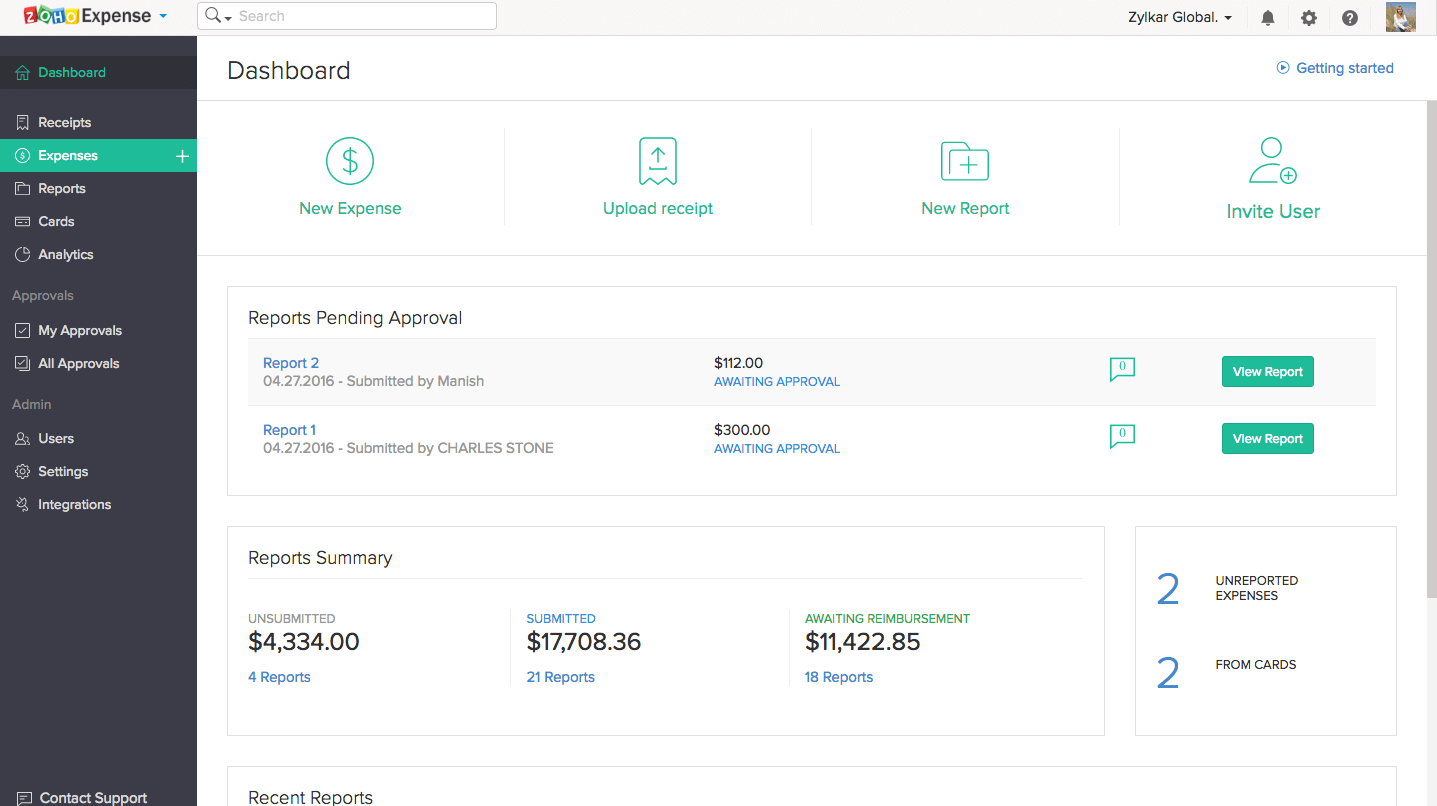Click the New Expense dollar icon
The image size is (1437, 806).
point(349,160)
